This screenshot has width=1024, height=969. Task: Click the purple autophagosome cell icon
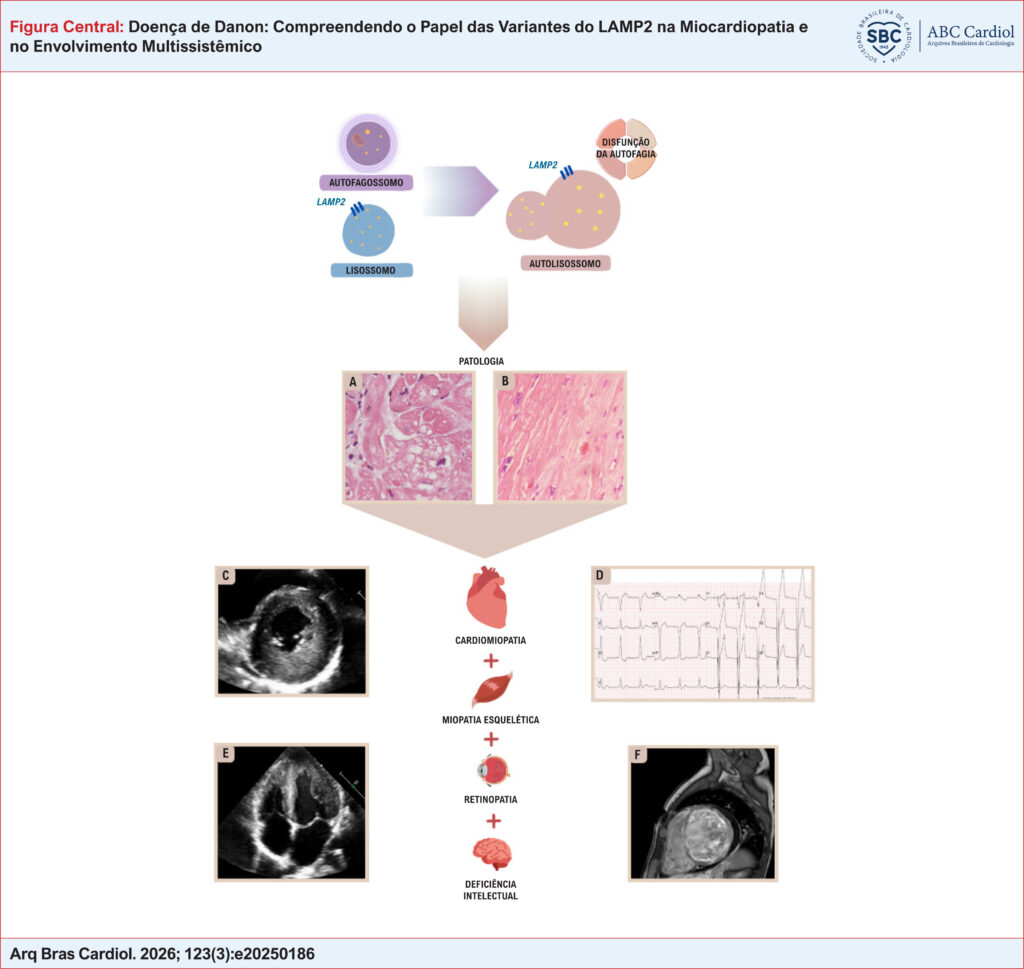(x=368, y=142)
